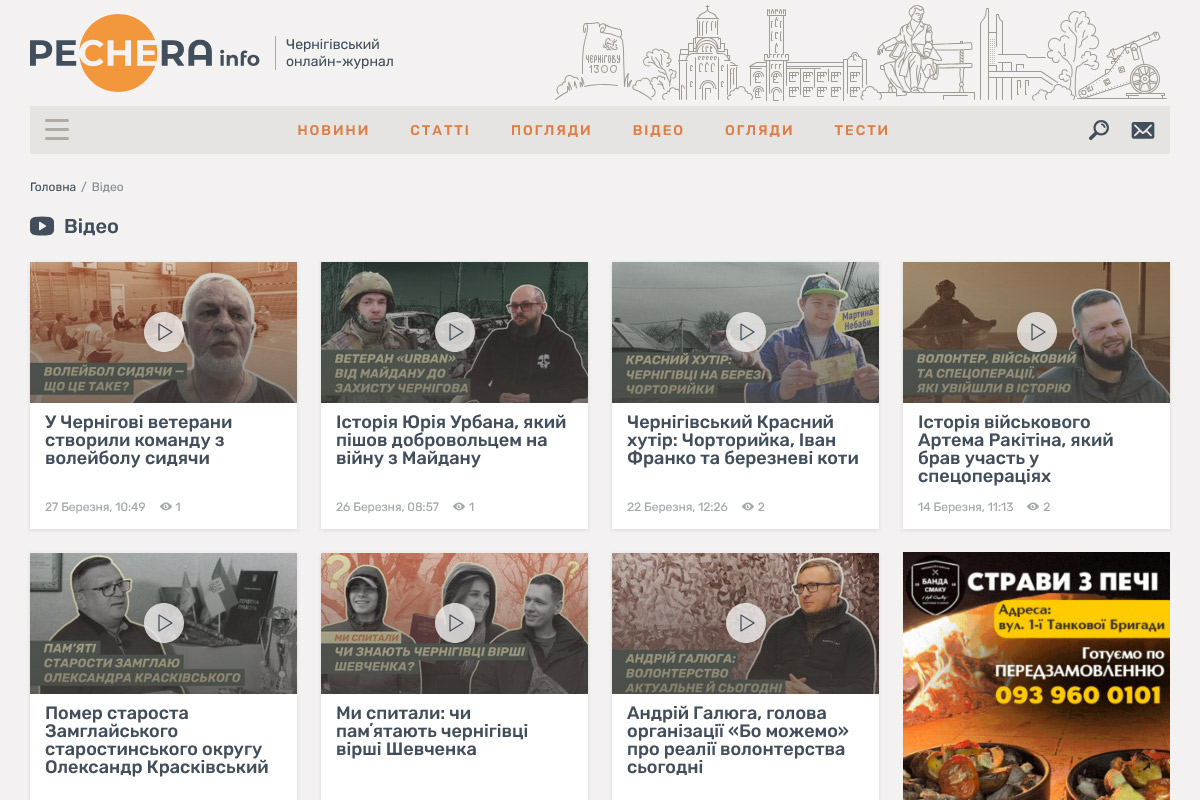This screenshot has height=800, width=1200.
Task: Play the Veteran Urban video
Action: click(x=455, y=332)
